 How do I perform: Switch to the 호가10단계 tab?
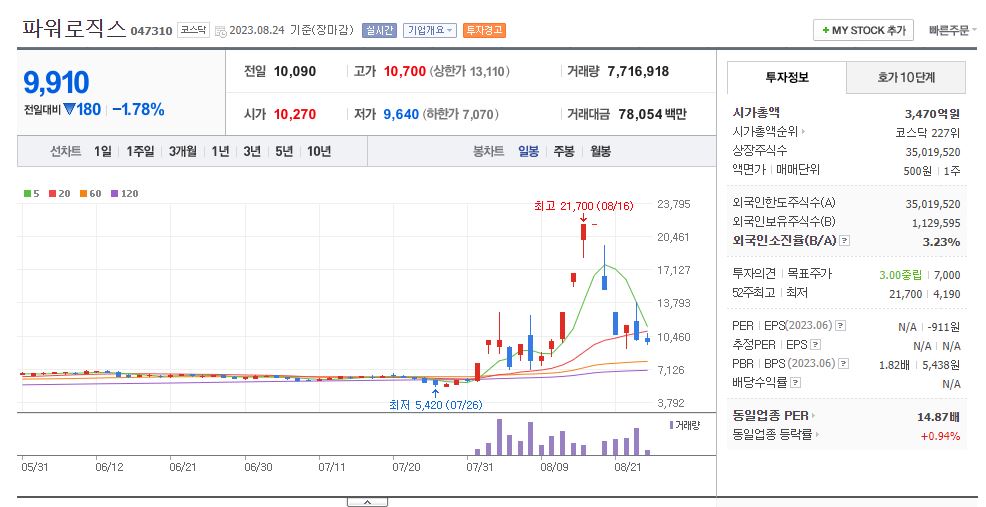coord(906,77)
